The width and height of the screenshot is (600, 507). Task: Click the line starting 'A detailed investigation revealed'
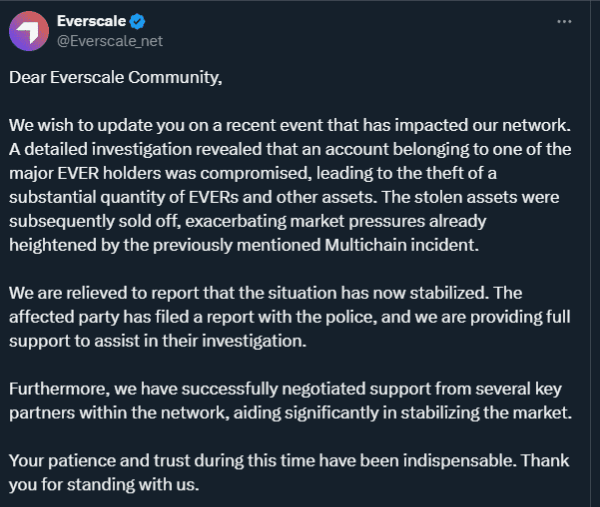click(x=290, y=148)
